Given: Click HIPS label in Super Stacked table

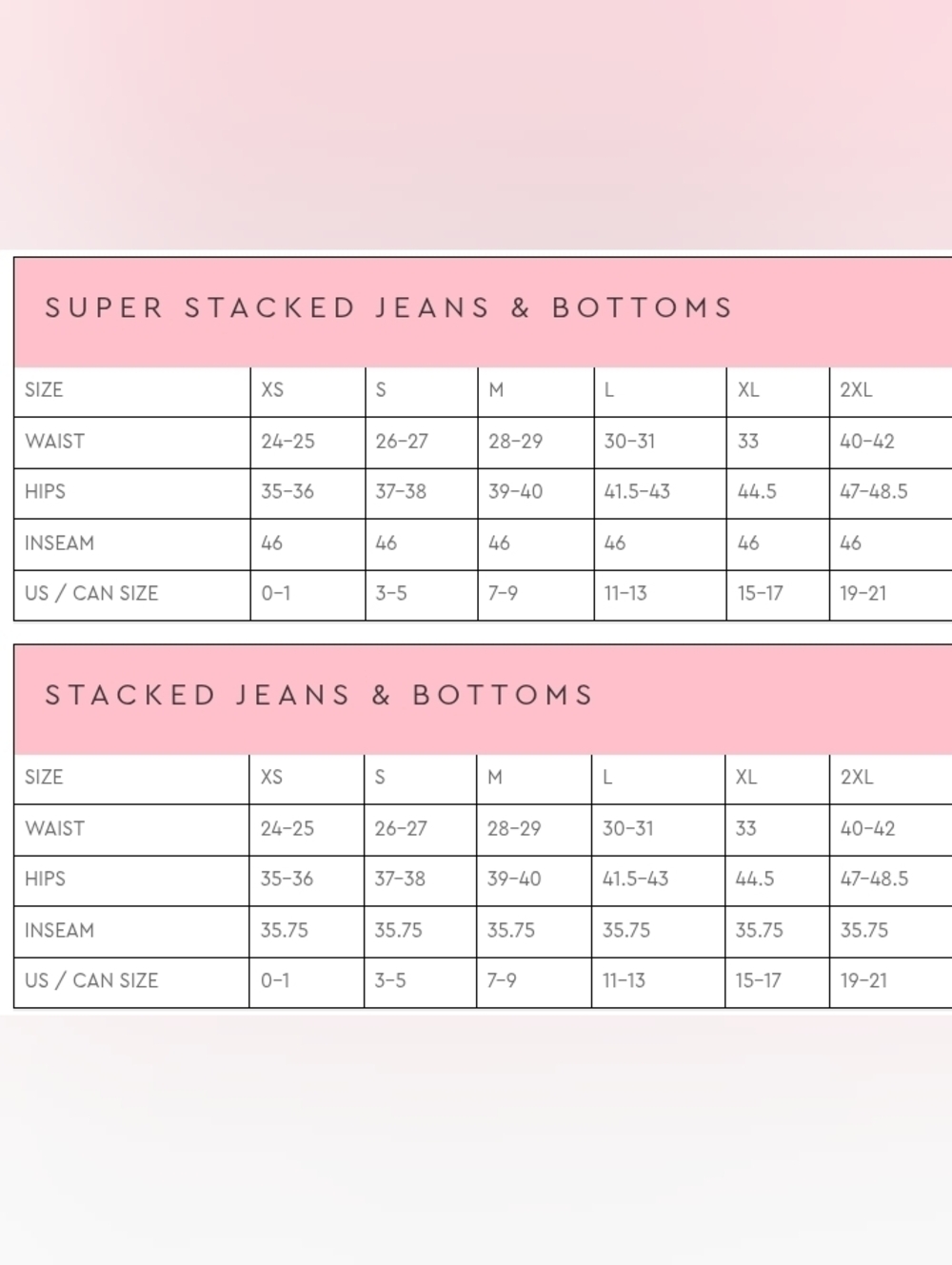Looking at the screenshot, I should click(x=45, y=492).
